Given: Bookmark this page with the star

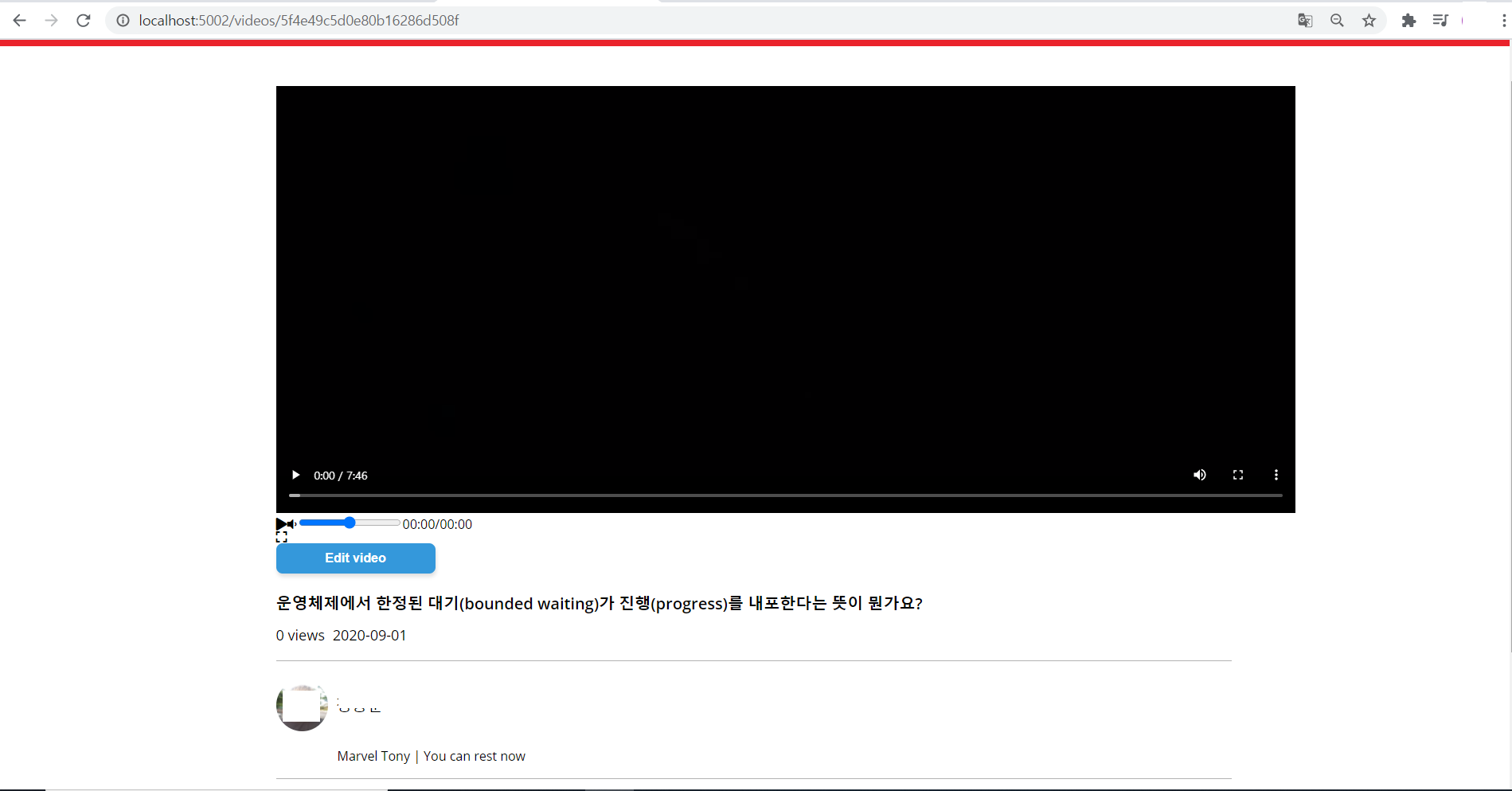Looking at the screenshot, I should pyautogui.click(x=1369, y=21).
